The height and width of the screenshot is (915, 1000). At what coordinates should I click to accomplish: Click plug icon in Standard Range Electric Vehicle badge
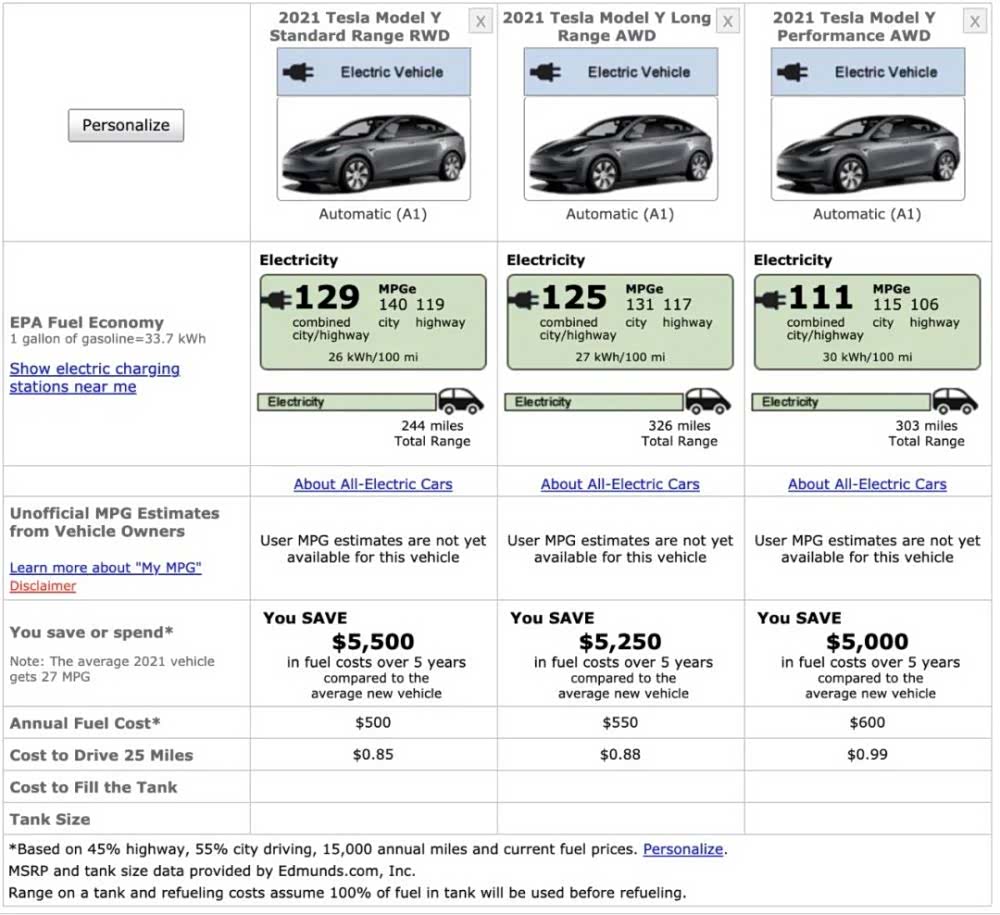point(300,72)
